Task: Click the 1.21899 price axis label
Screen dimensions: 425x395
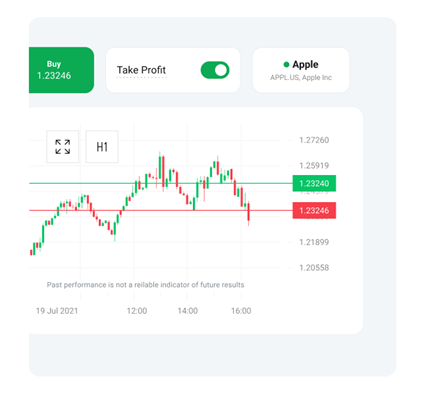Action: coord(314,242)
